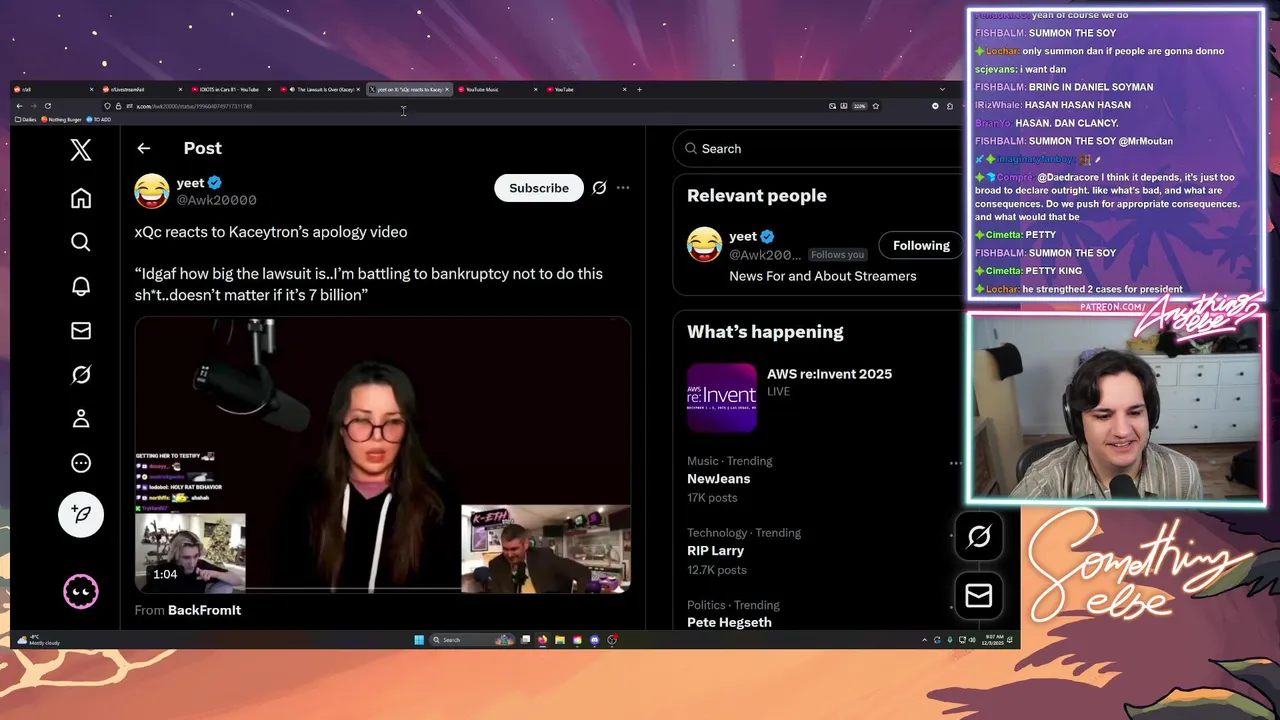Click the Relevant people heading
The width and height of the screenshot is (1280, 720).
[757, 196]
